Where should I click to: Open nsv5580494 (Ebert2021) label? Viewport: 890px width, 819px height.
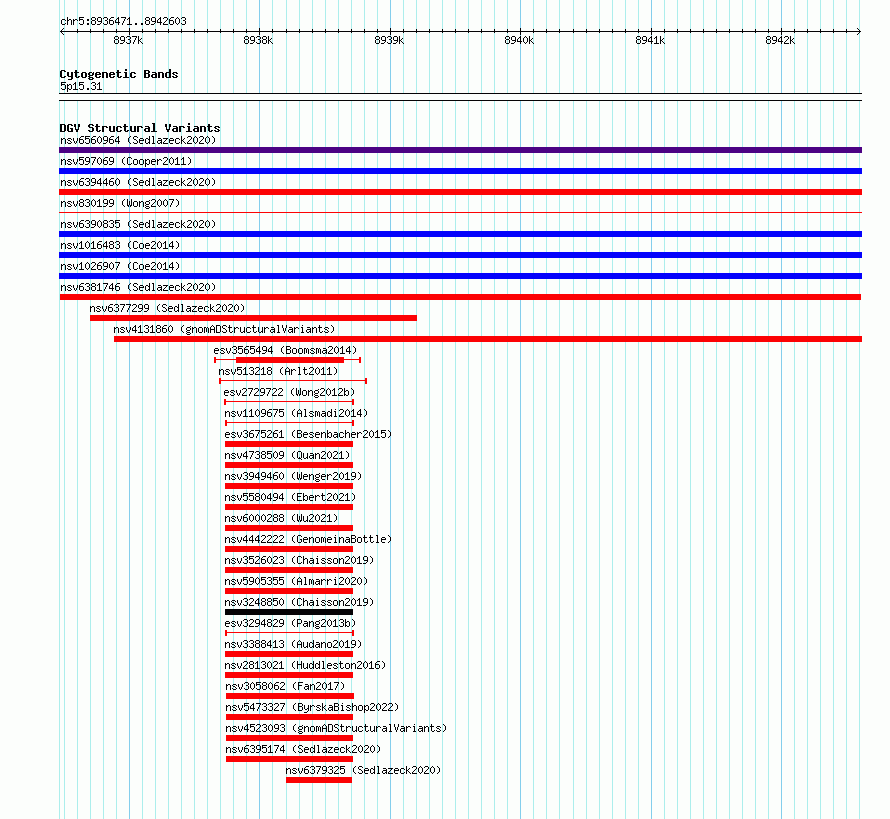point(290,497)
